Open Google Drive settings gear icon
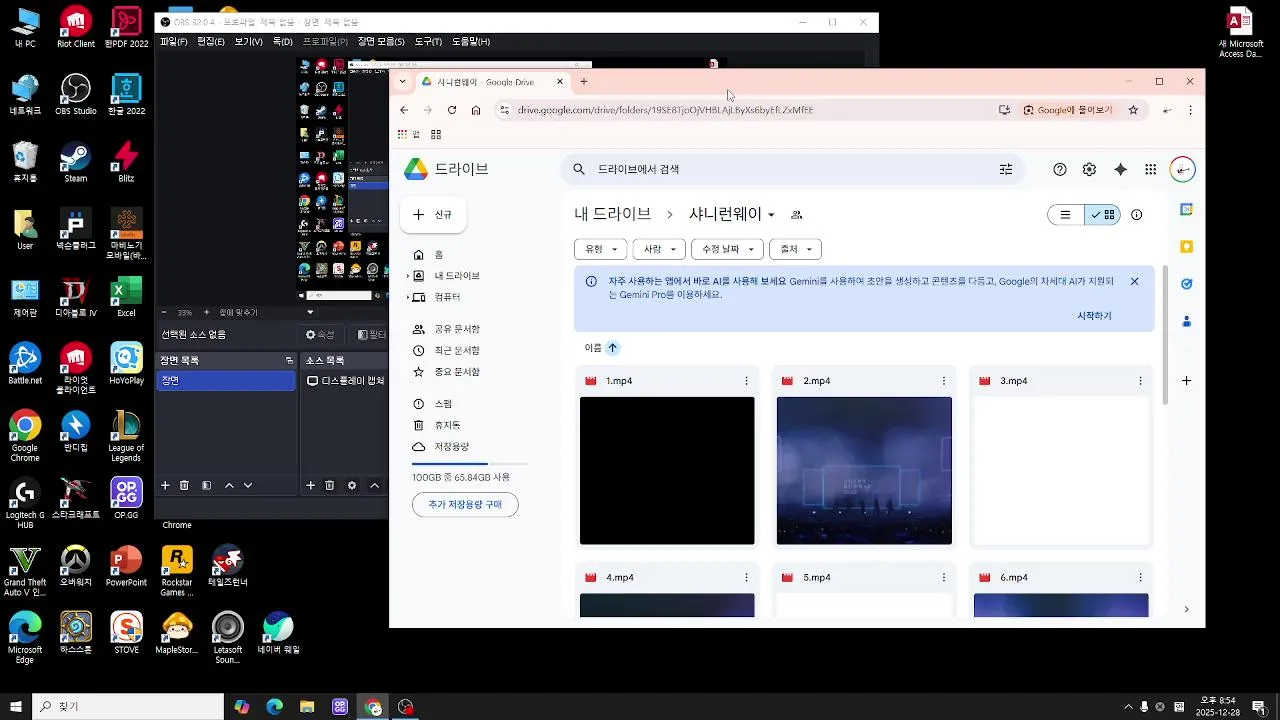Image resolution: width=1280 pixels, height=720 pixels. (1089, 169)
